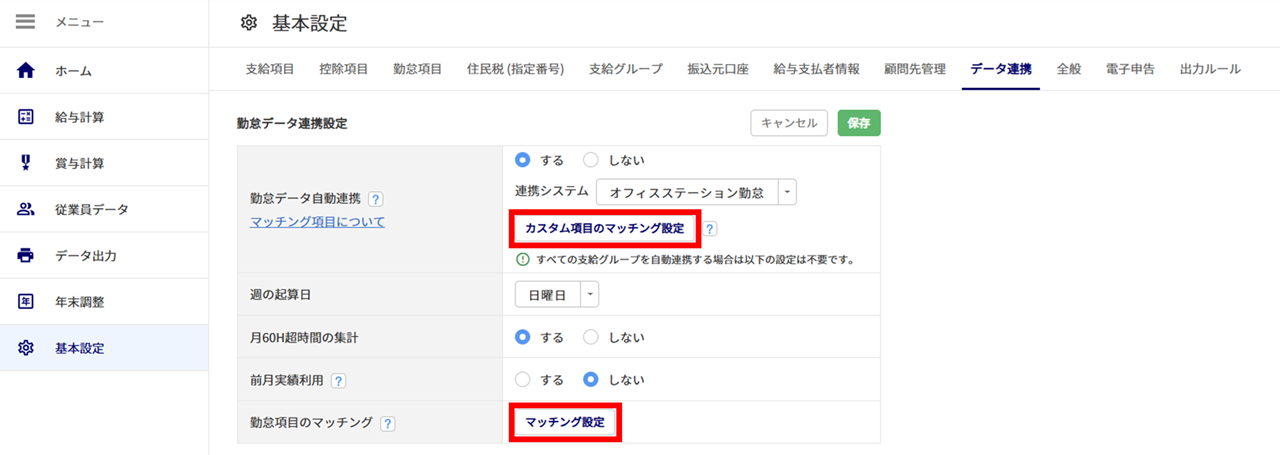Click help icon beside 勤怠データ自動連携

(376, 199)
